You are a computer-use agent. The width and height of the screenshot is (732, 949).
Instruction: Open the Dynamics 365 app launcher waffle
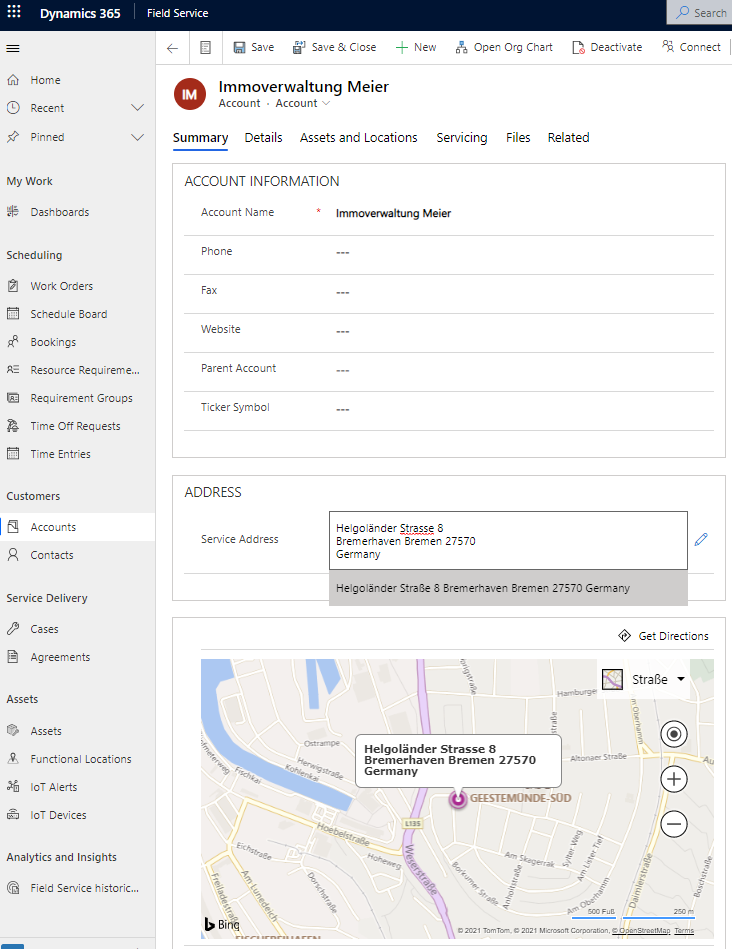click(14, 13)
